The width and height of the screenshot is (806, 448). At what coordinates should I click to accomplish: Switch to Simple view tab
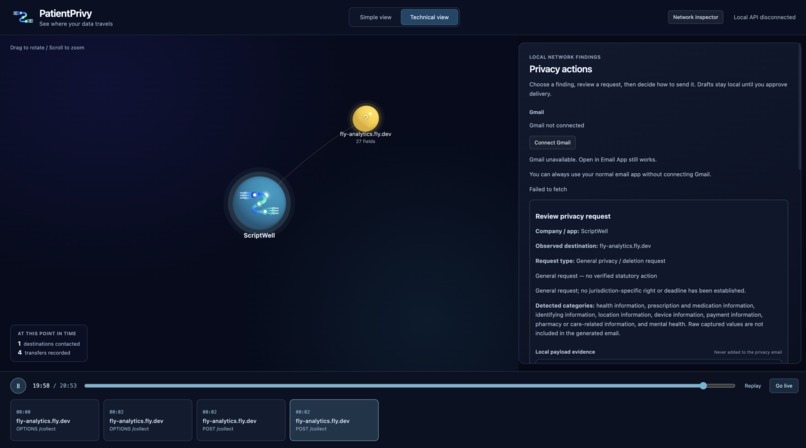pyautogui.click(x=375, y=17)
